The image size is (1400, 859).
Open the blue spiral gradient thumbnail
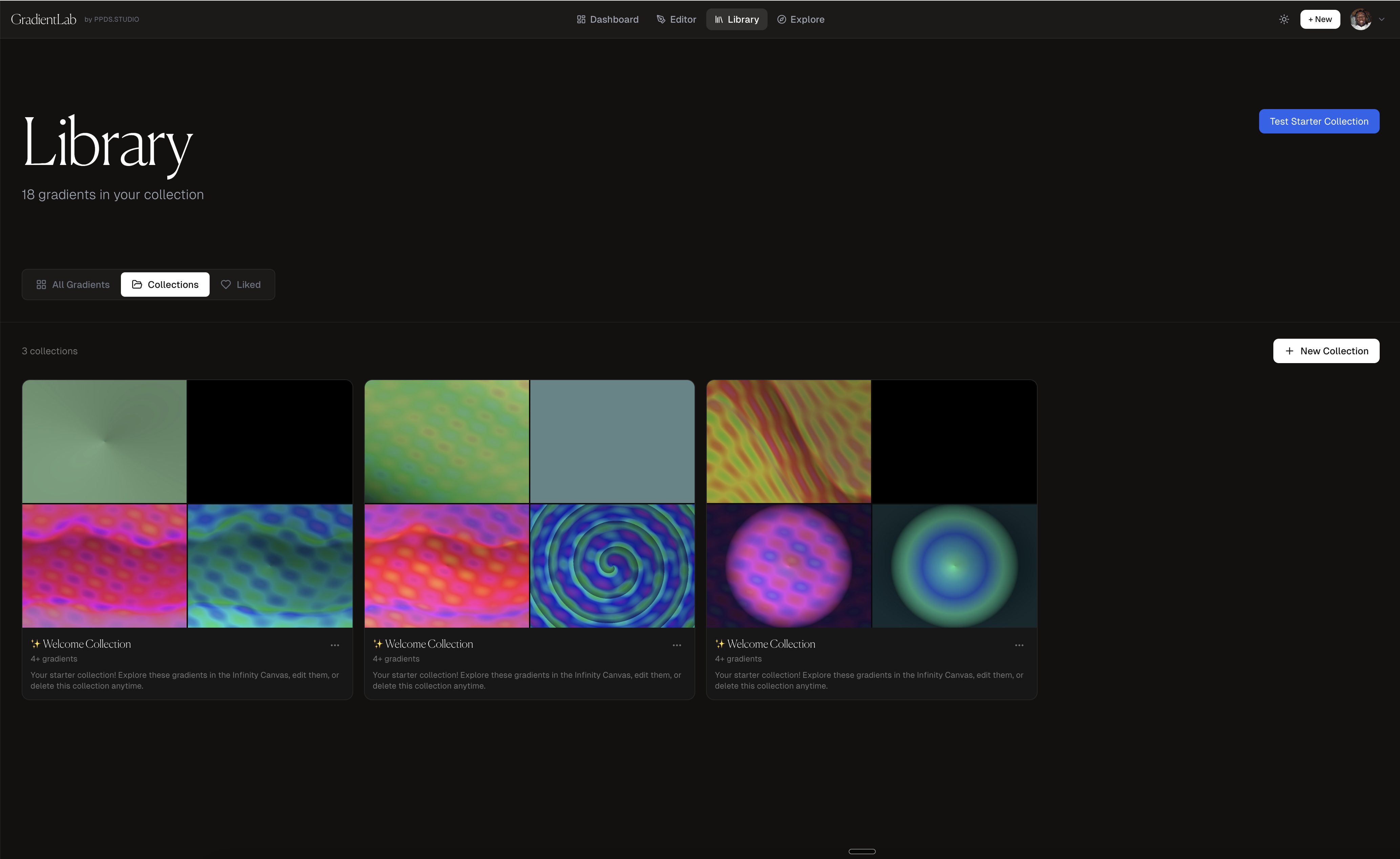(x=612, y=565)
